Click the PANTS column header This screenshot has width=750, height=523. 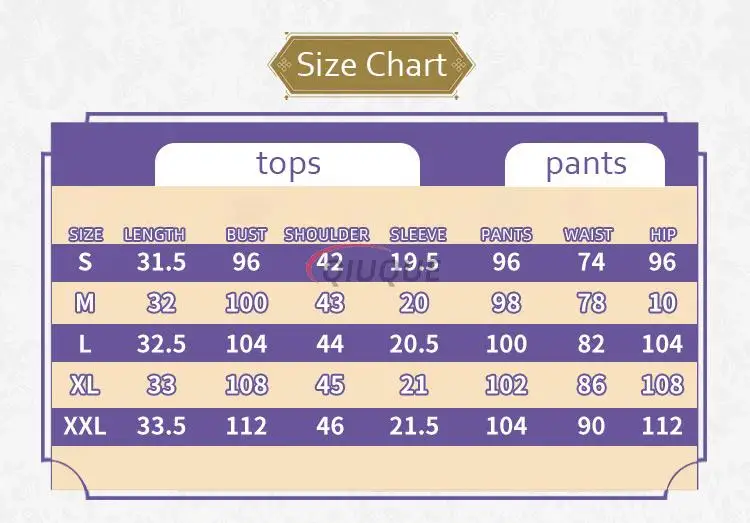click(506, 234)
